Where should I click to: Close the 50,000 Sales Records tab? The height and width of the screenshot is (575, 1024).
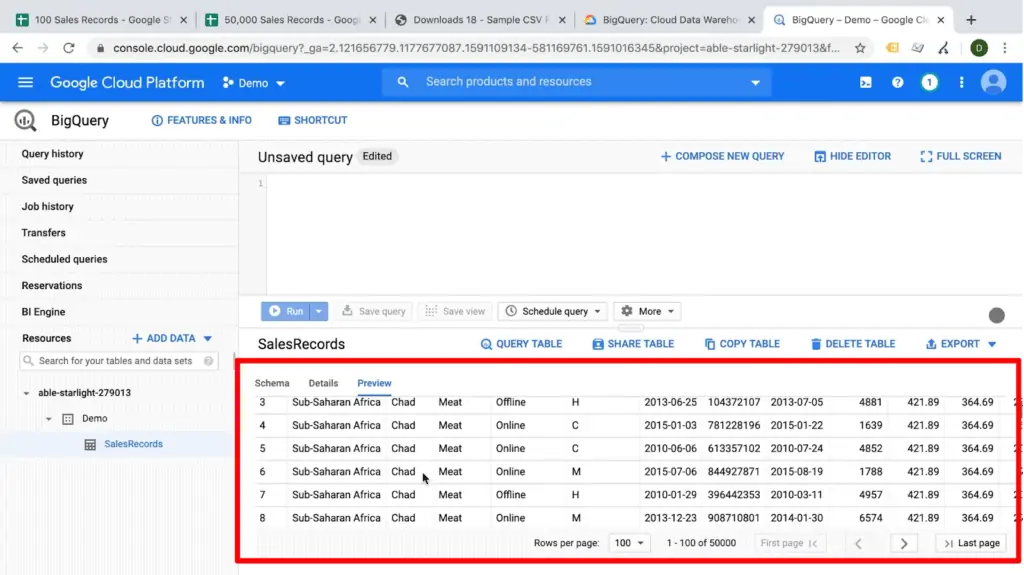coord(373,20)
